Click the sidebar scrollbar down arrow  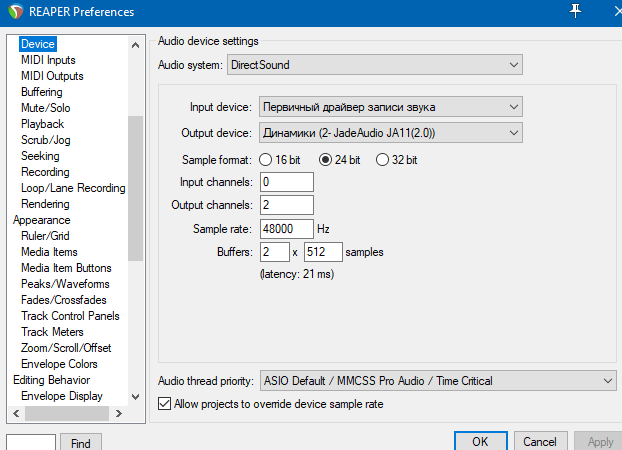tap(135, 397)
